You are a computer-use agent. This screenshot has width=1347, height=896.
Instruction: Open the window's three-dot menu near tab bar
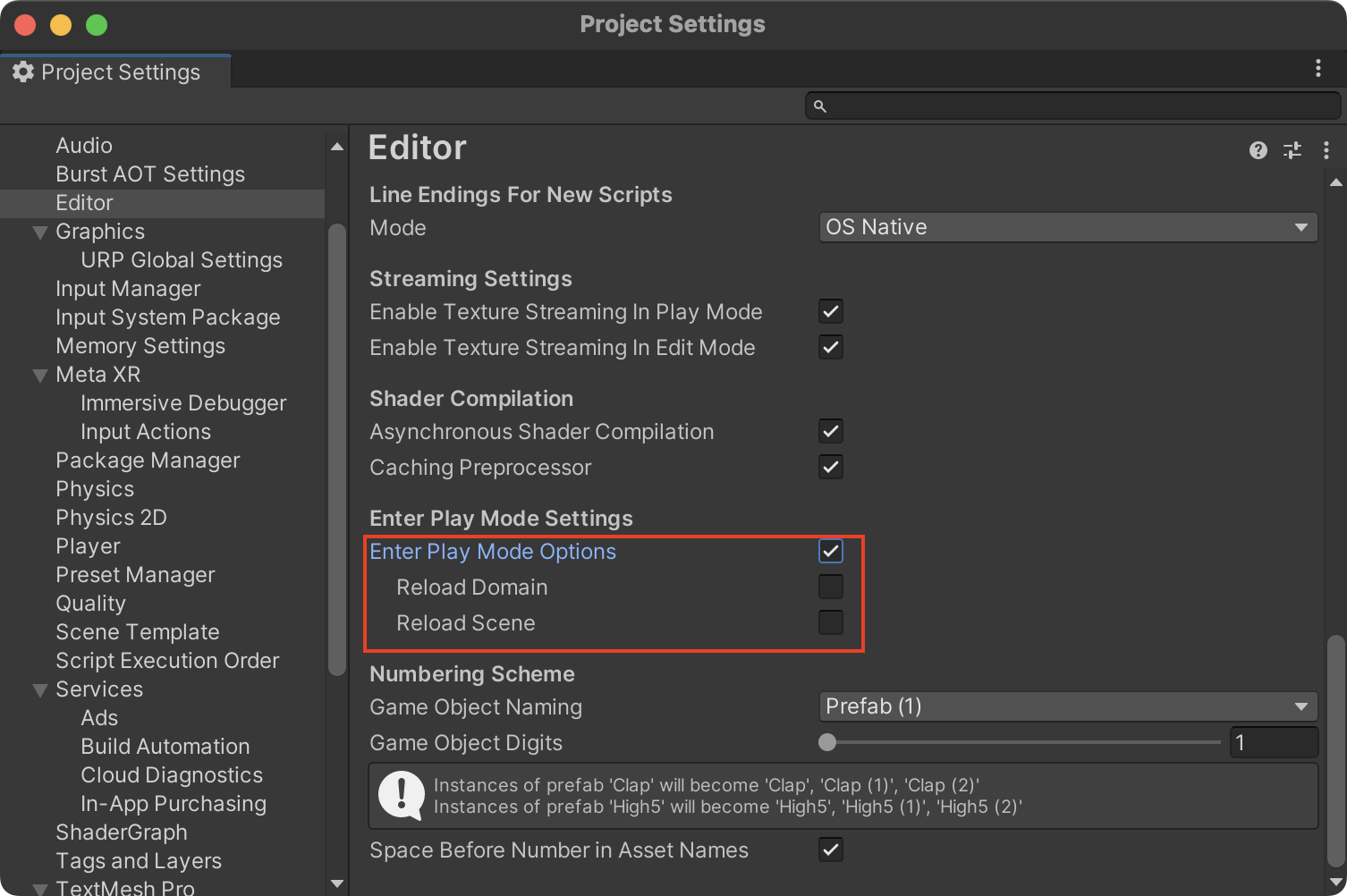click(x=1317, y=68)
